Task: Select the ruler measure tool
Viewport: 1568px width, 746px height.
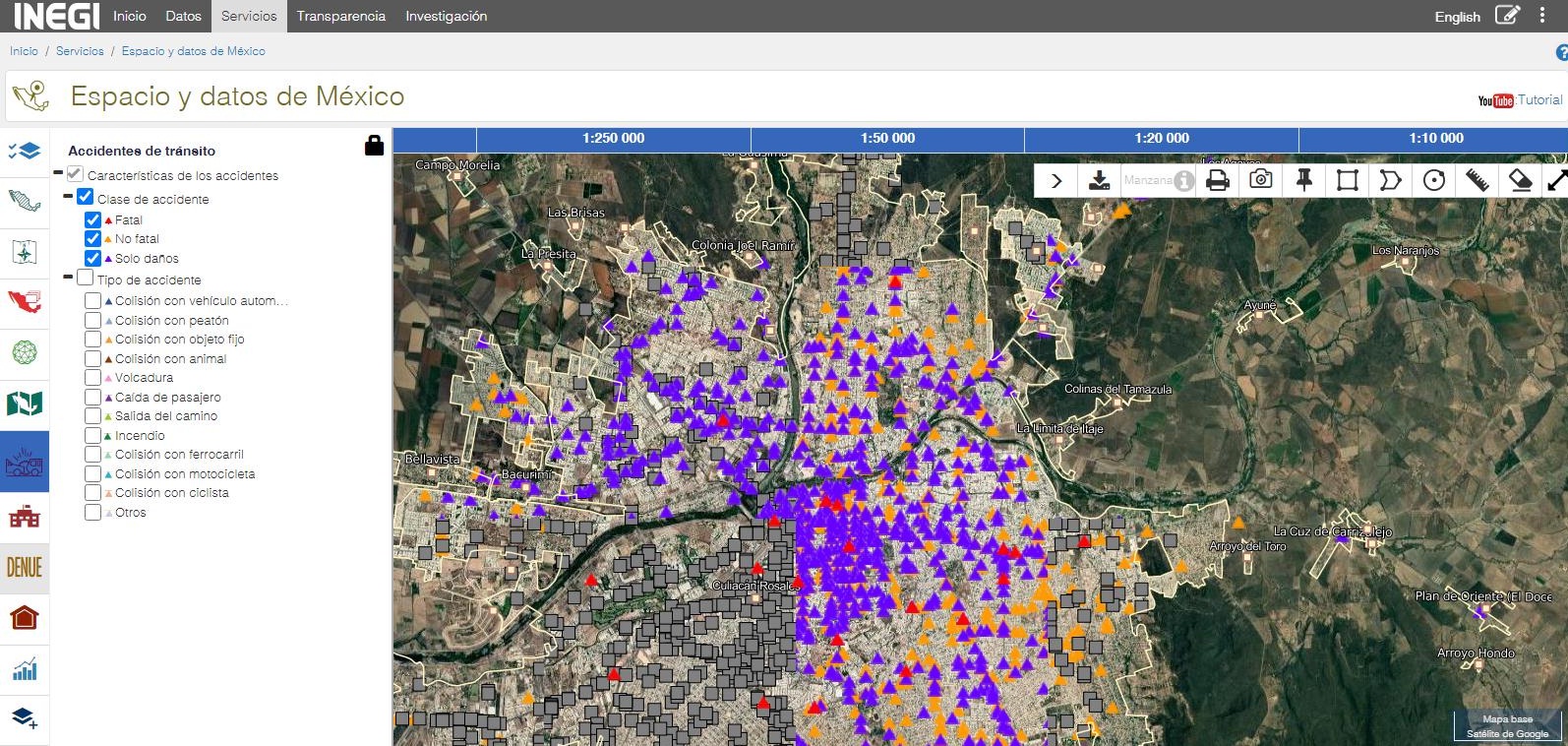Action: [x=1478, y=180]
